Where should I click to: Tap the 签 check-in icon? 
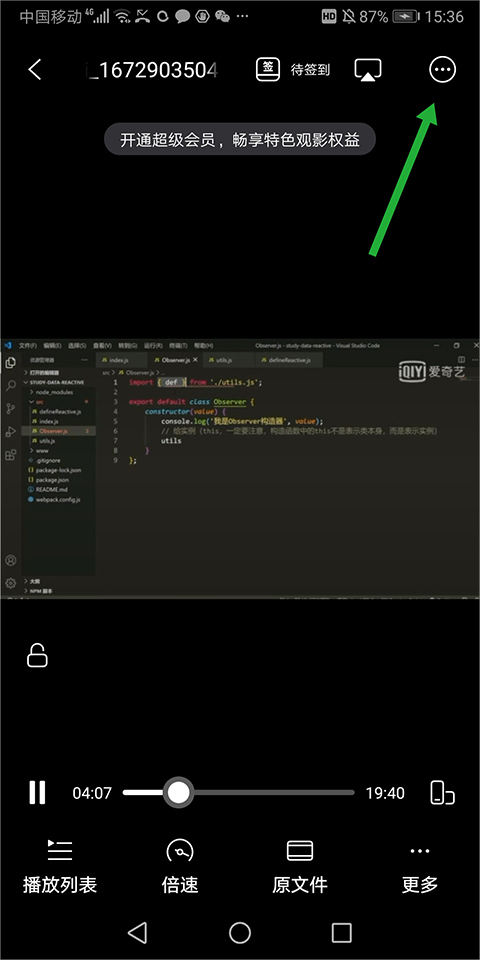268,69
